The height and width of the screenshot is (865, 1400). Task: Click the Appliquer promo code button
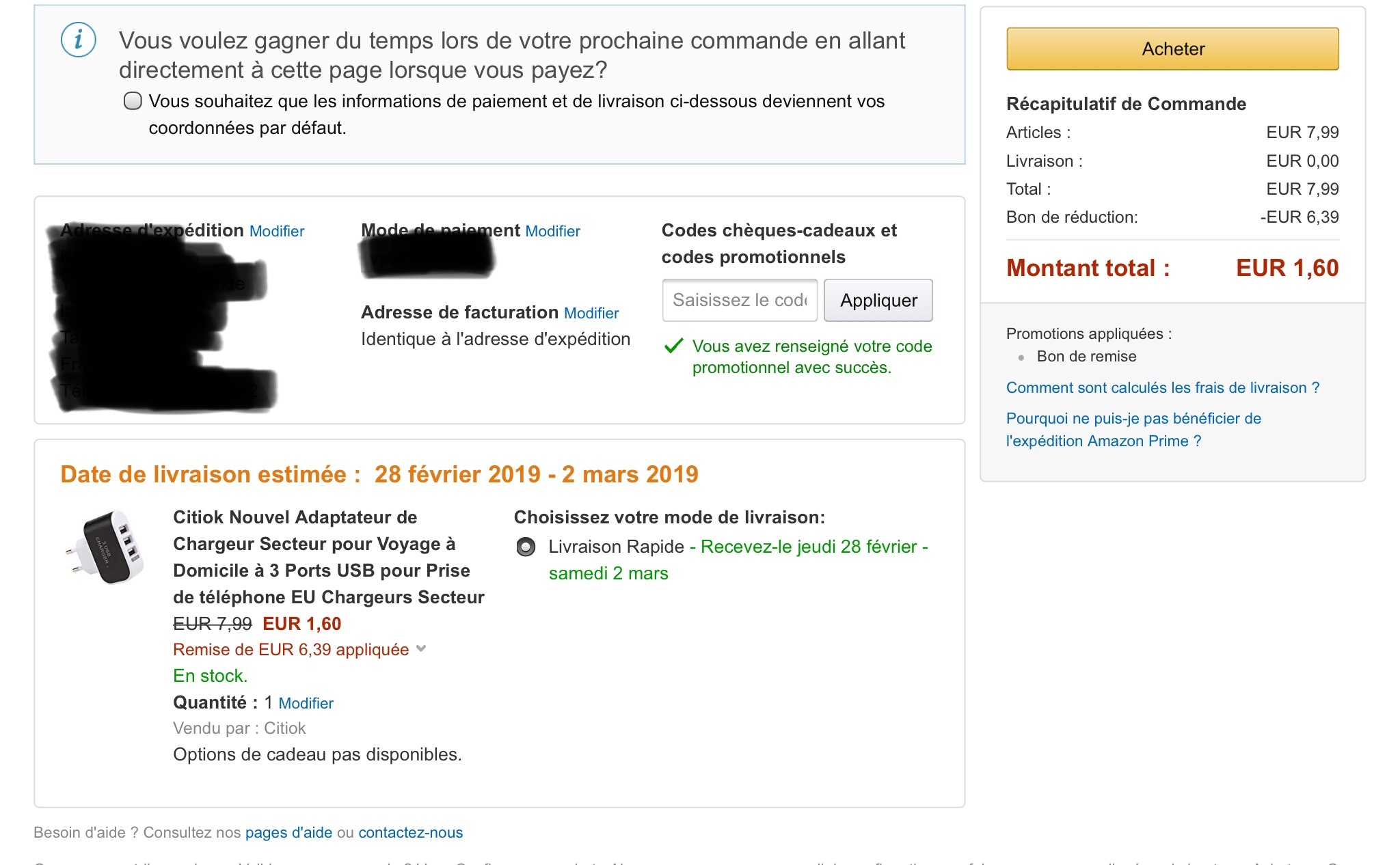tap(878, 301)
